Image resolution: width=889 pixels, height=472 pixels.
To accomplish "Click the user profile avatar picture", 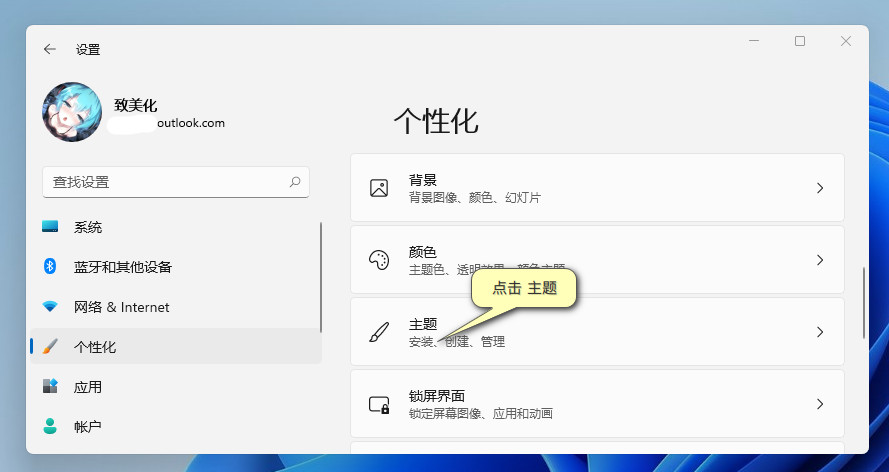I will coord(72,112).
